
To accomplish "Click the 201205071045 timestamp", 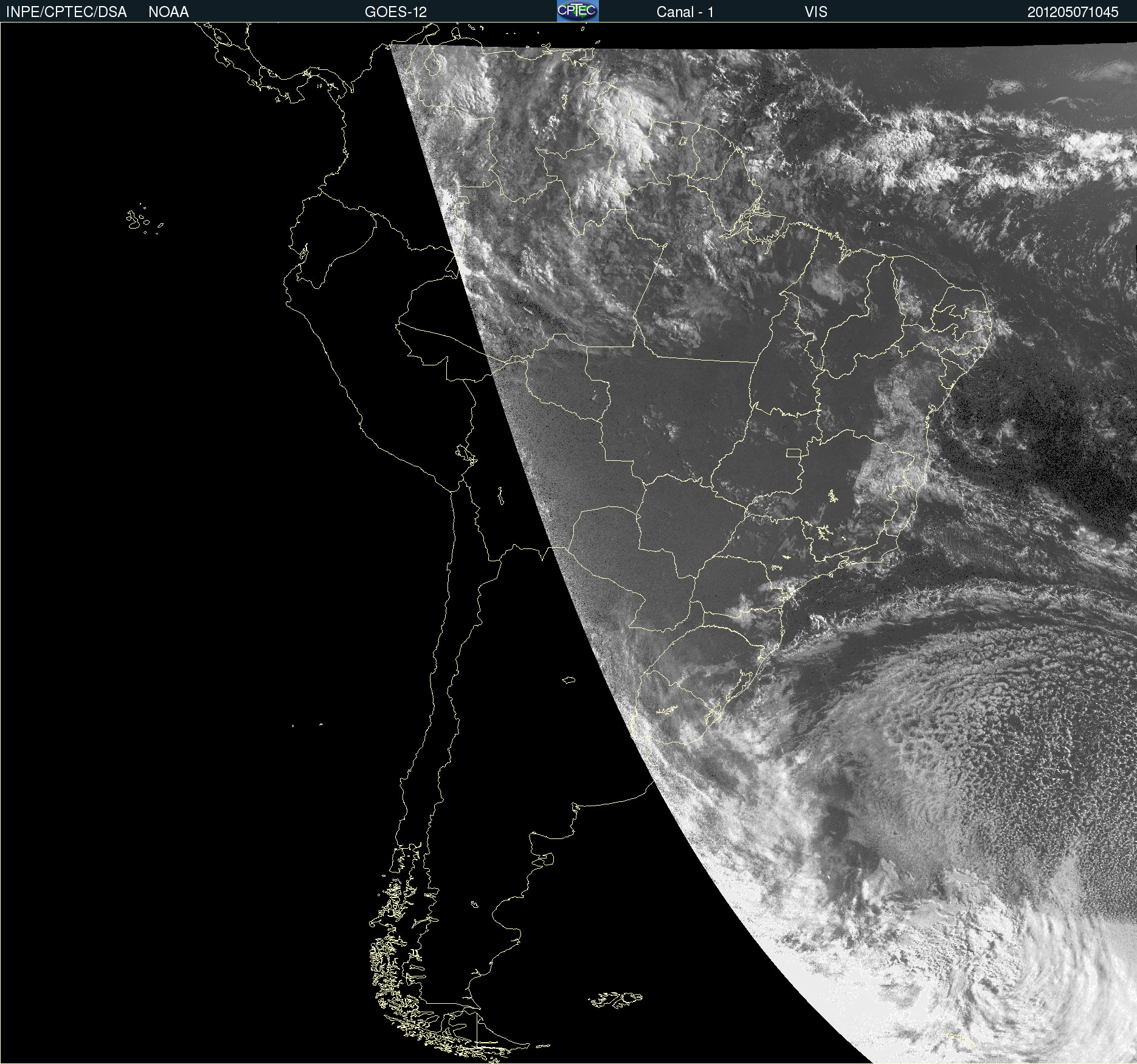I will pos(1073,12).
